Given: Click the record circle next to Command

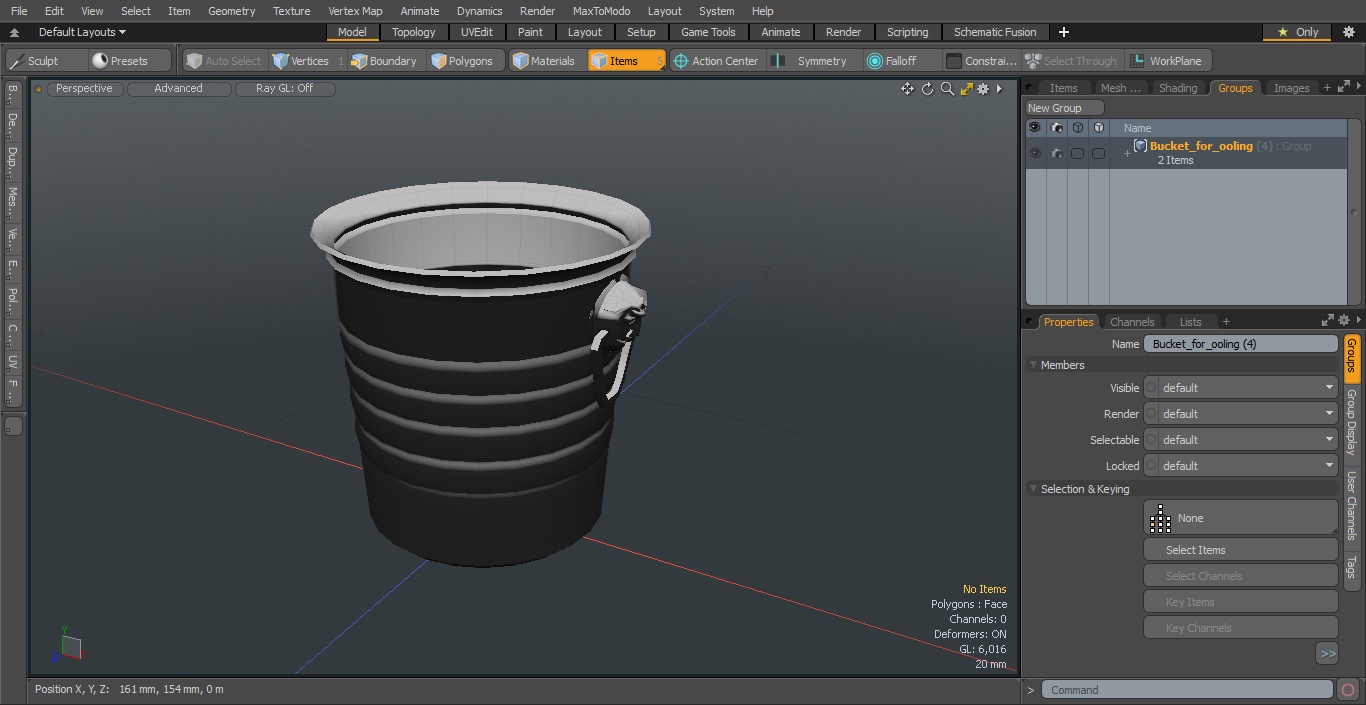Looking at the screenshot, I should pyautogui.click(x=1348, y=690).
